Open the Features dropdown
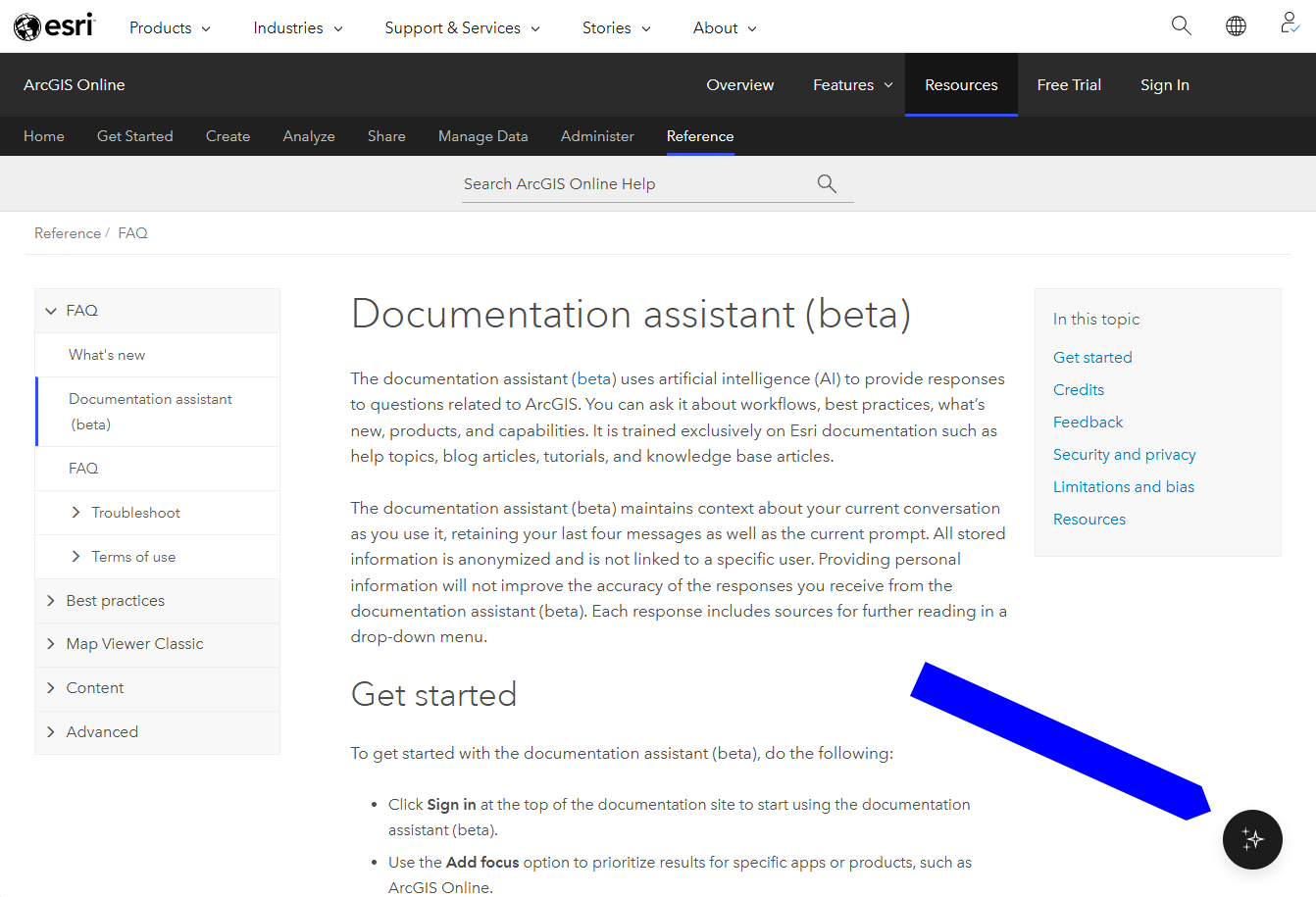Viewport: 1316px width, 897px height. tap(851, 84)
